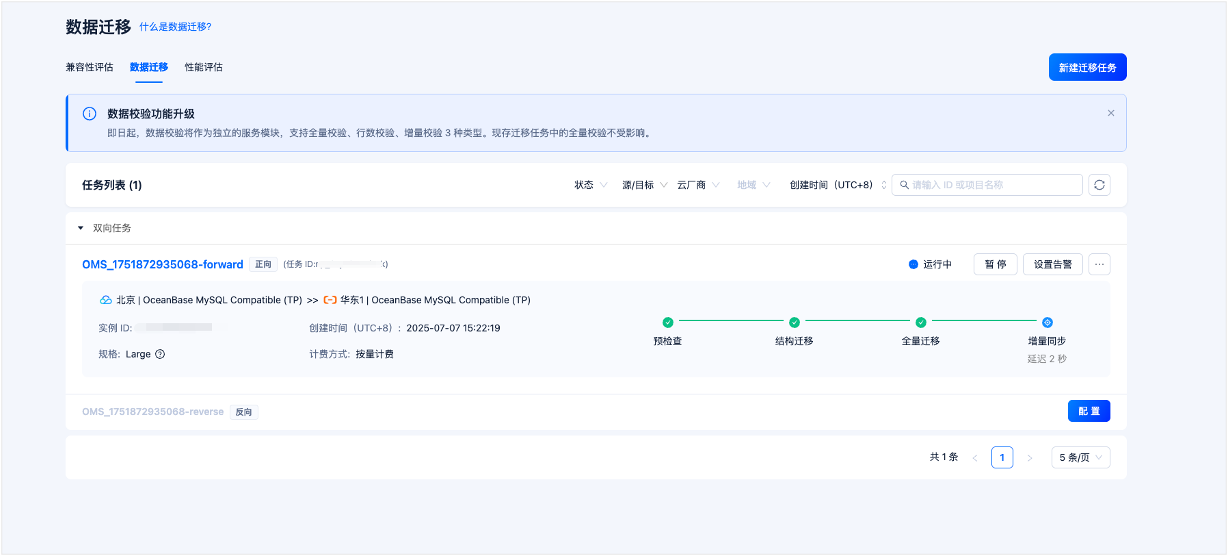Click the 增量同步 current step icon
Image resolution: width=1228 pixels, height=556 pixels.
tap(1047, 322)
